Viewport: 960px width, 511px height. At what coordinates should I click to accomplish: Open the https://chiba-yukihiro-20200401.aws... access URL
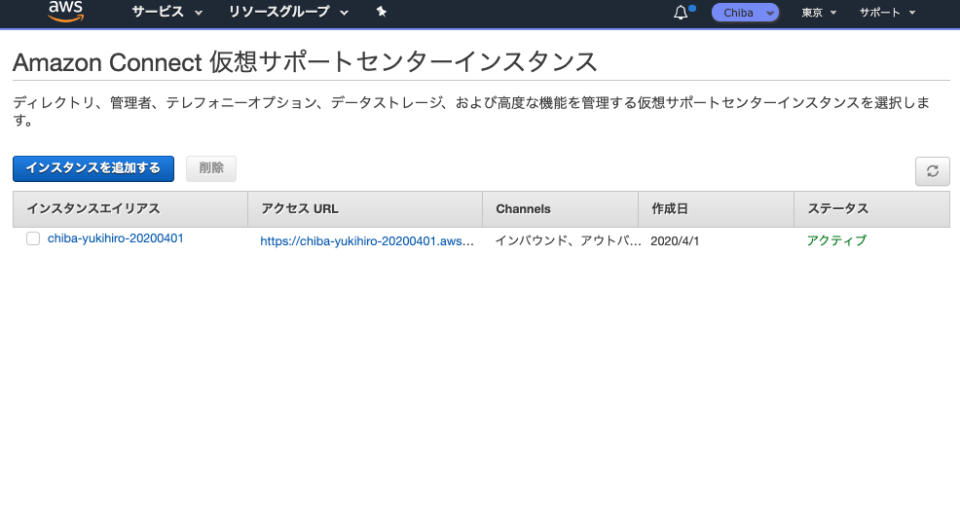[367, 241]
